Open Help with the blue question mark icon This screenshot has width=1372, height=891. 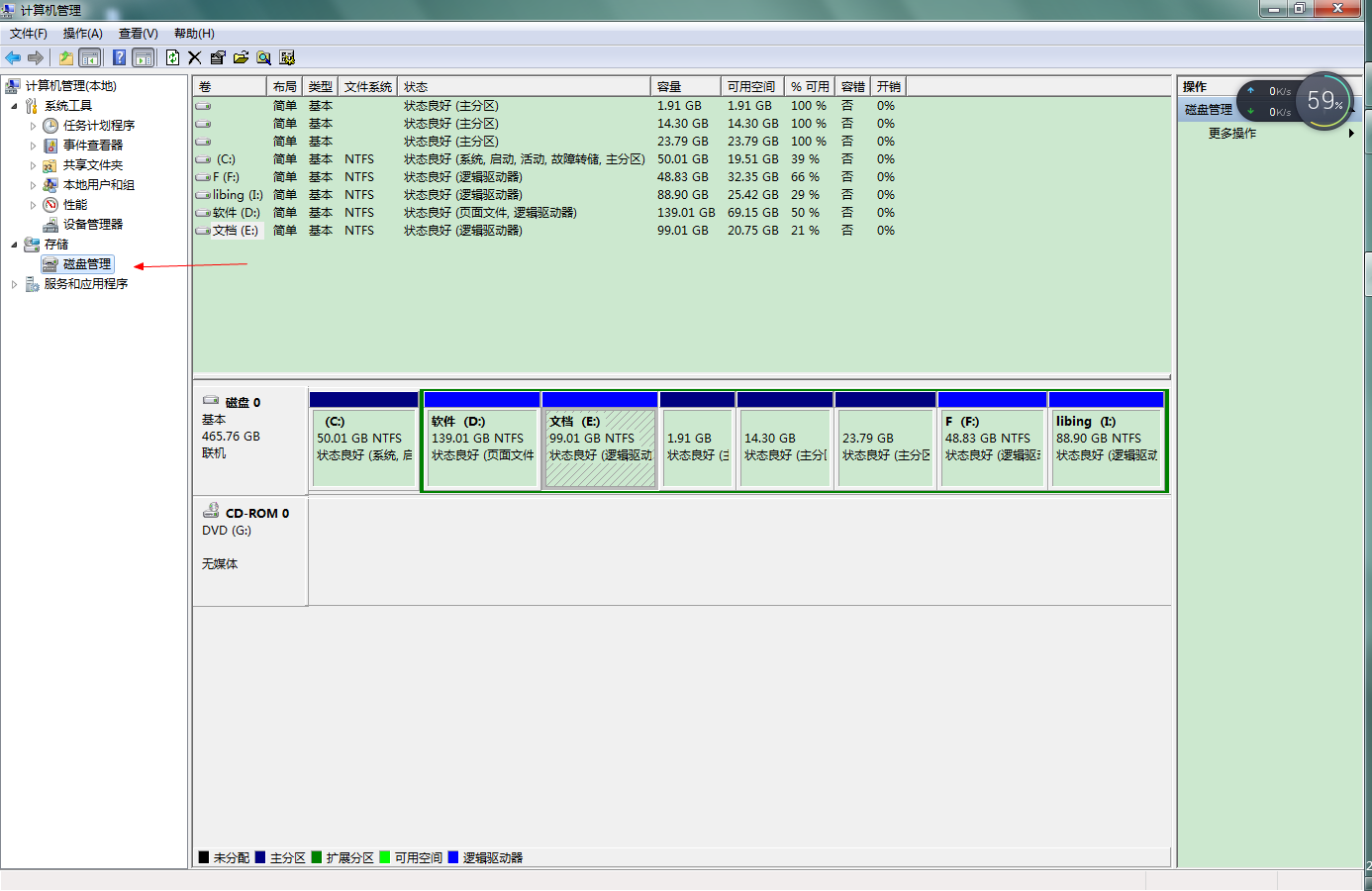pos(119,57)
